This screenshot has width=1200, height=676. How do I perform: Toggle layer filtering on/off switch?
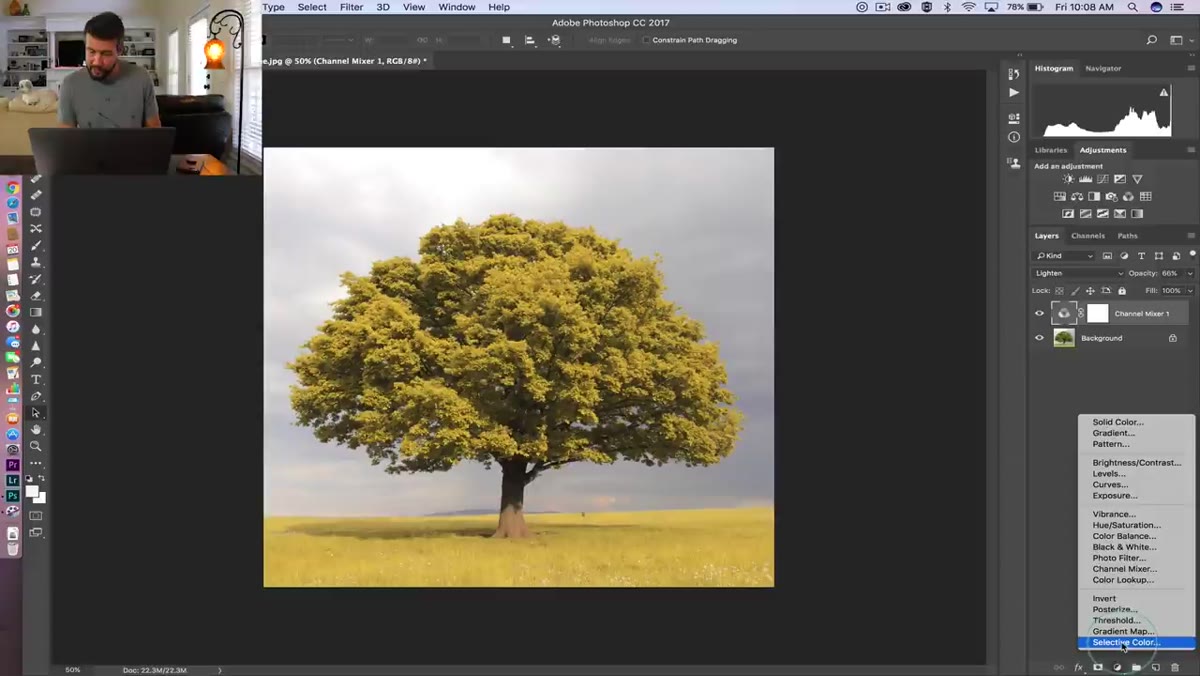pos(1193,253)
